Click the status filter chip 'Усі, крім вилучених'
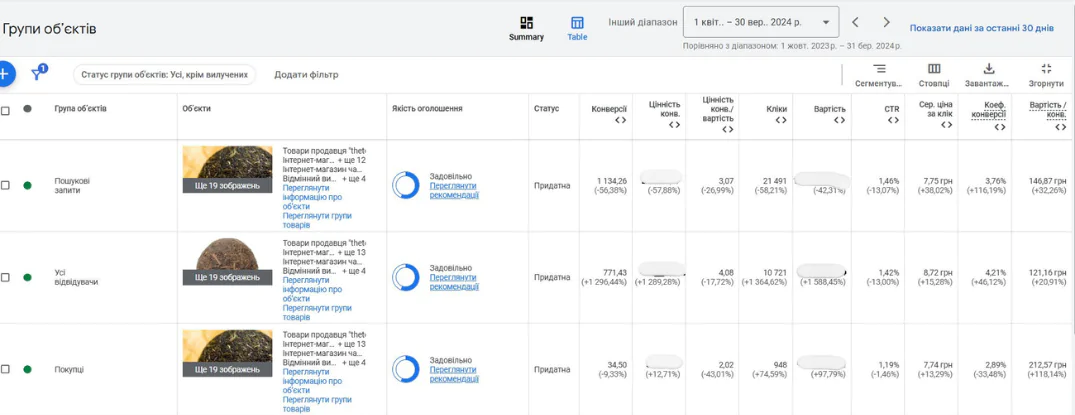1075x415 pixels. tap(165, 75)
